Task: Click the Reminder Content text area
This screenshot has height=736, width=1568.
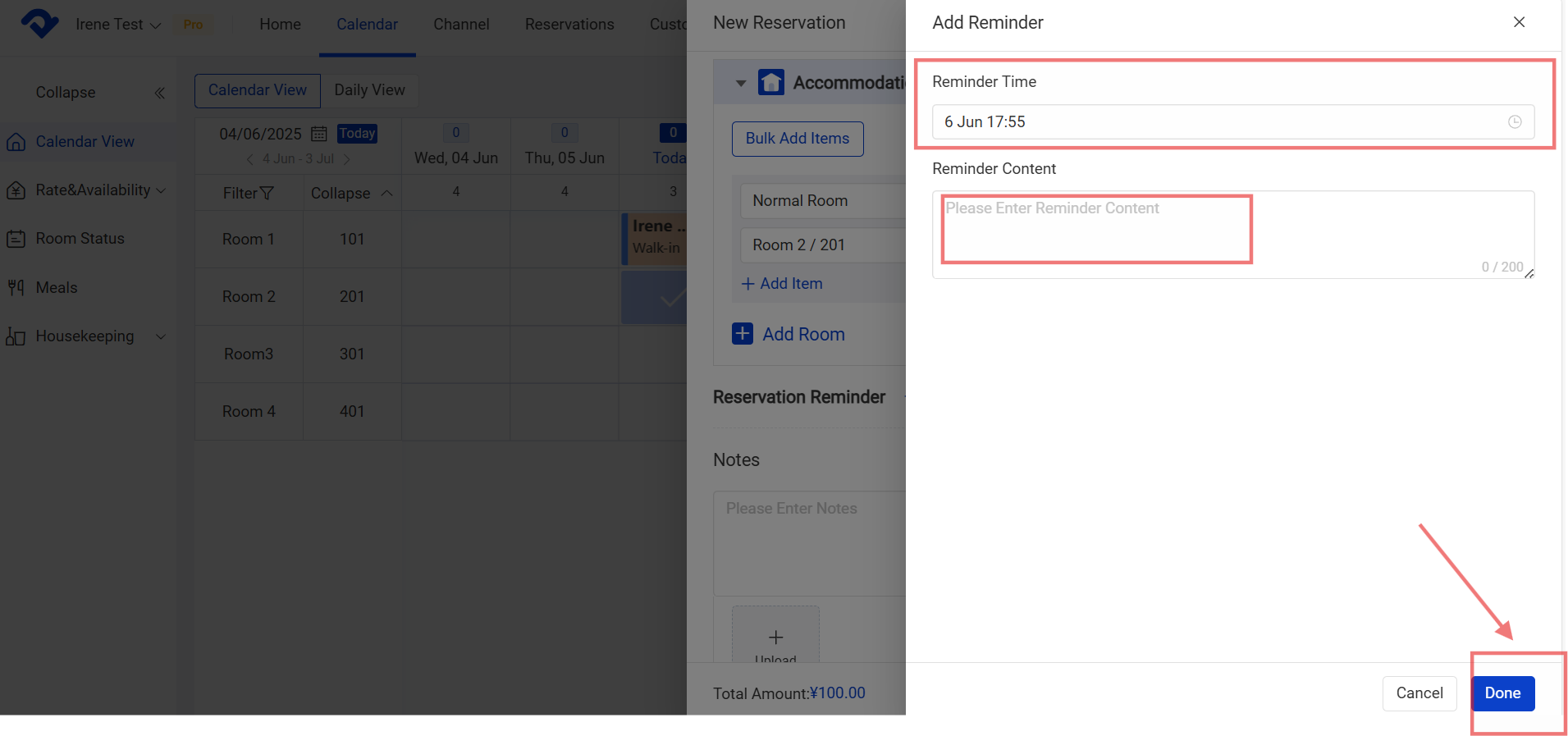Action: [x=1232, y=234]
